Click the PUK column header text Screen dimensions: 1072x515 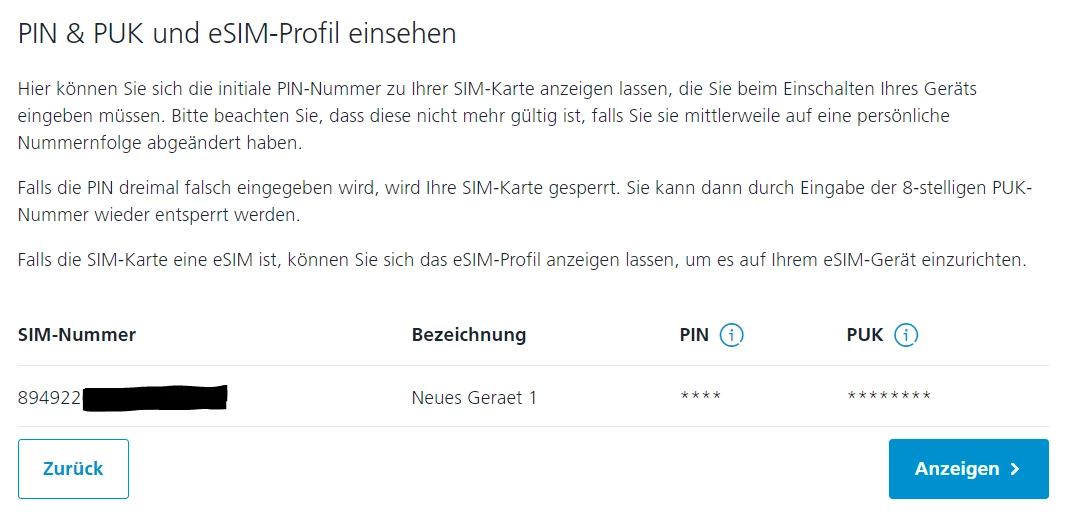864,335
